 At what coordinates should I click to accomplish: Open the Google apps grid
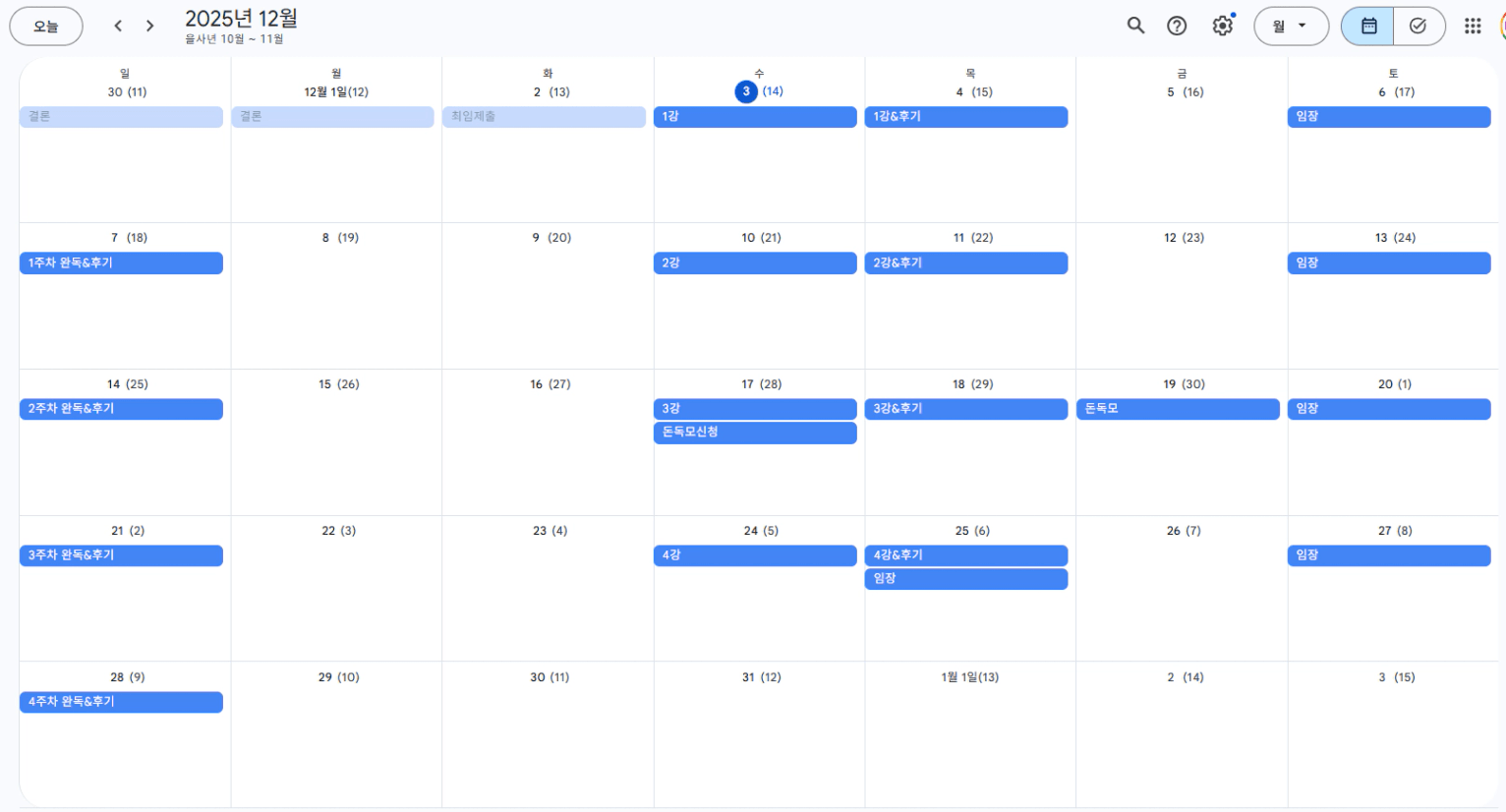coord(1473,26)
